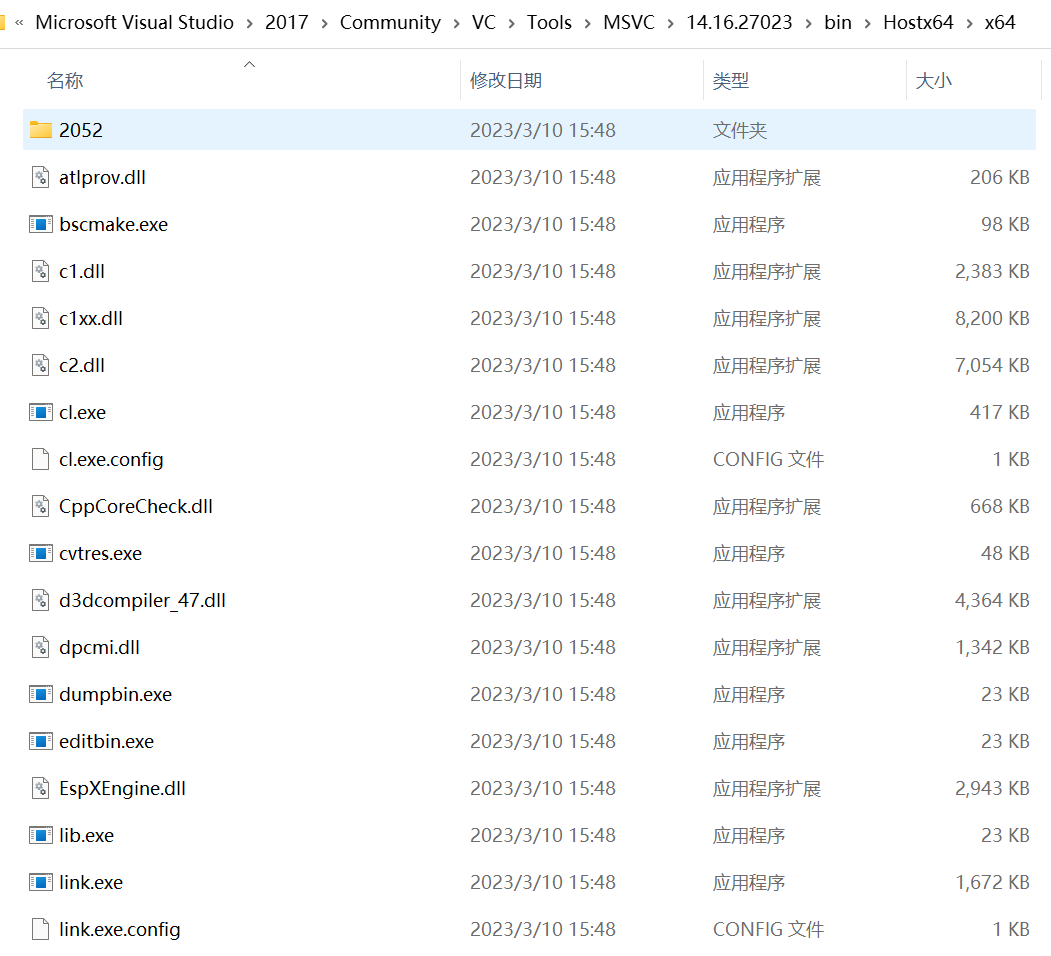Click the dumpbin.exe application icon

pos(39,694)
